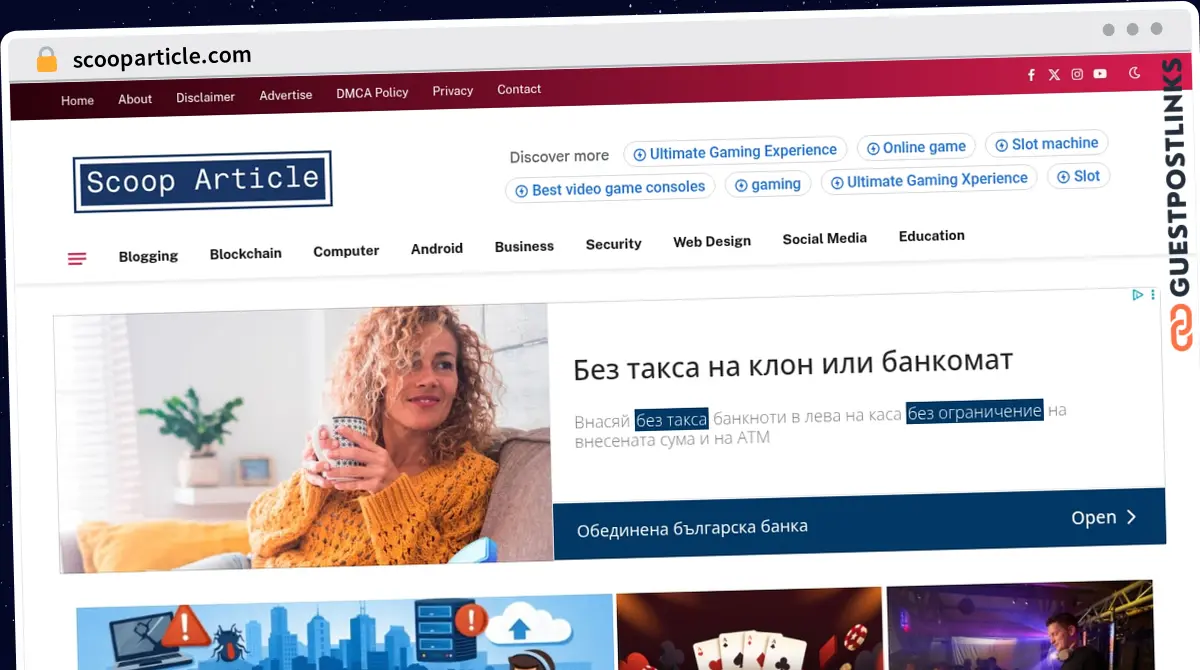
Task: Open the playing cards article thumbnail
Action: click(x=750, y=629)
